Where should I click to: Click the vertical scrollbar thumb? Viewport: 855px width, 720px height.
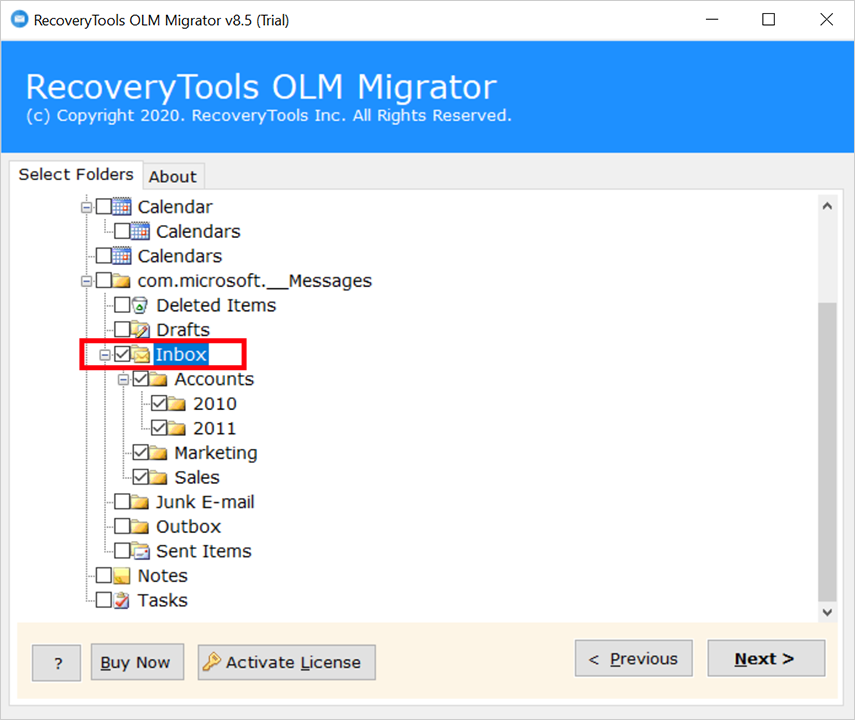click(827, 452)
